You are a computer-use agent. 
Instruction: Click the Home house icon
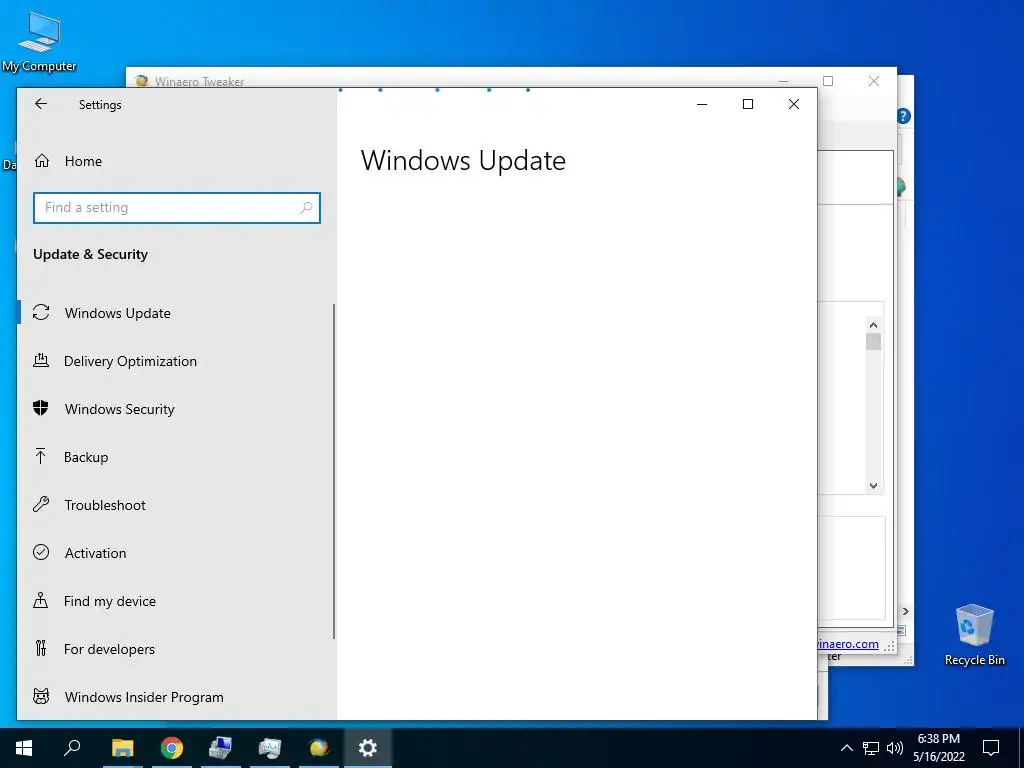(x=42, y=161)
